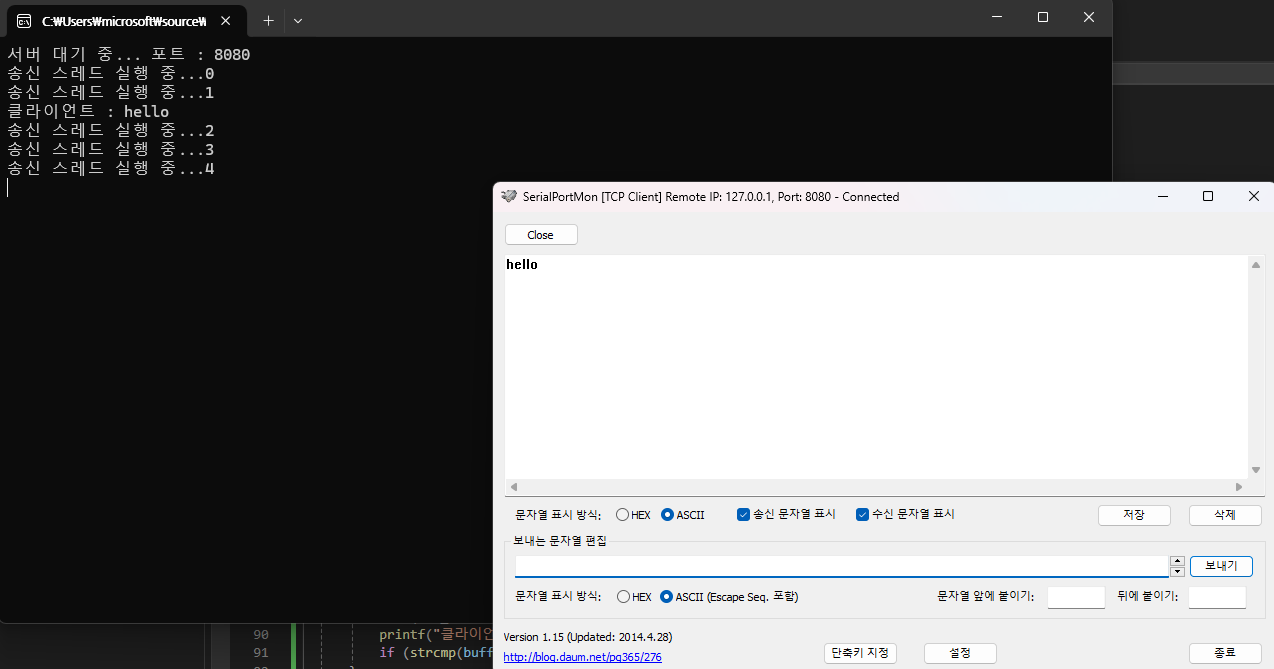
Task: Click the log area scroll-down arrow
Action: [1256, 470]
